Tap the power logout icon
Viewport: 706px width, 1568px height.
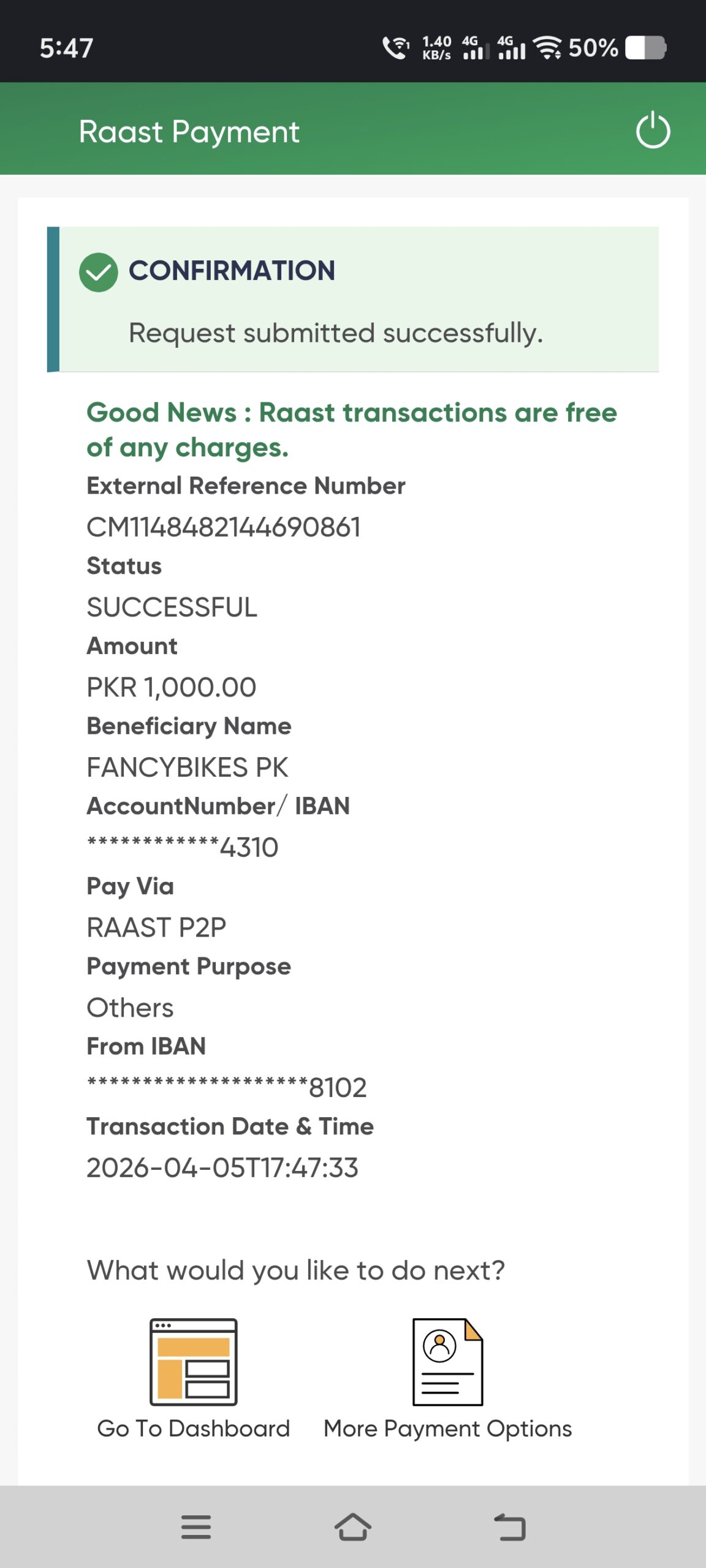[x=653, y=130]
